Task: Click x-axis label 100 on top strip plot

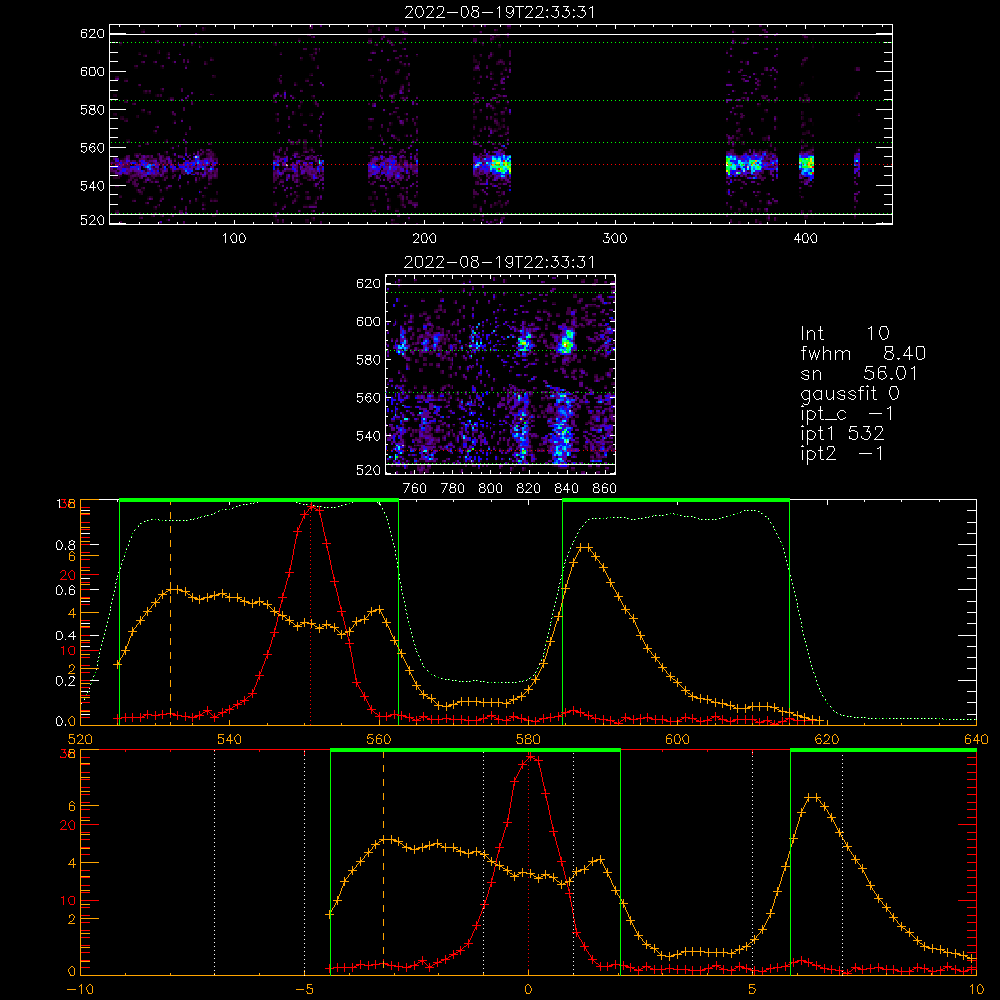Action: coord(234,239)
